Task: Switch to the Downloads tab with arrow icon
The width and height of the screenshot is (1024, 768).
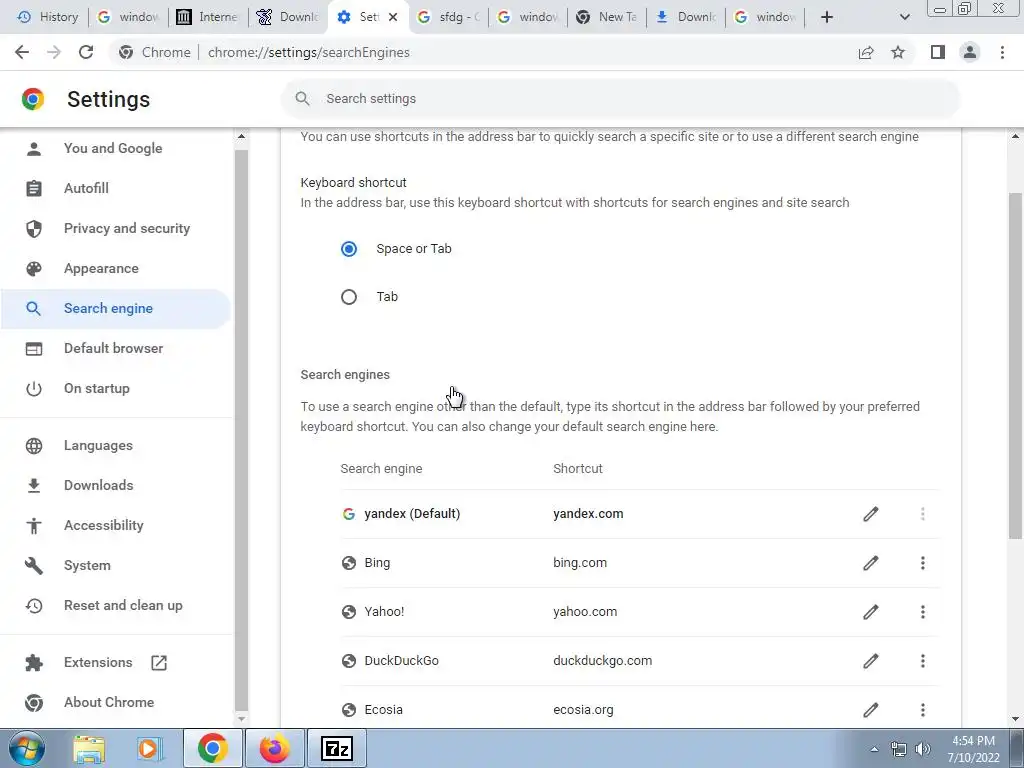Action: 686,17
